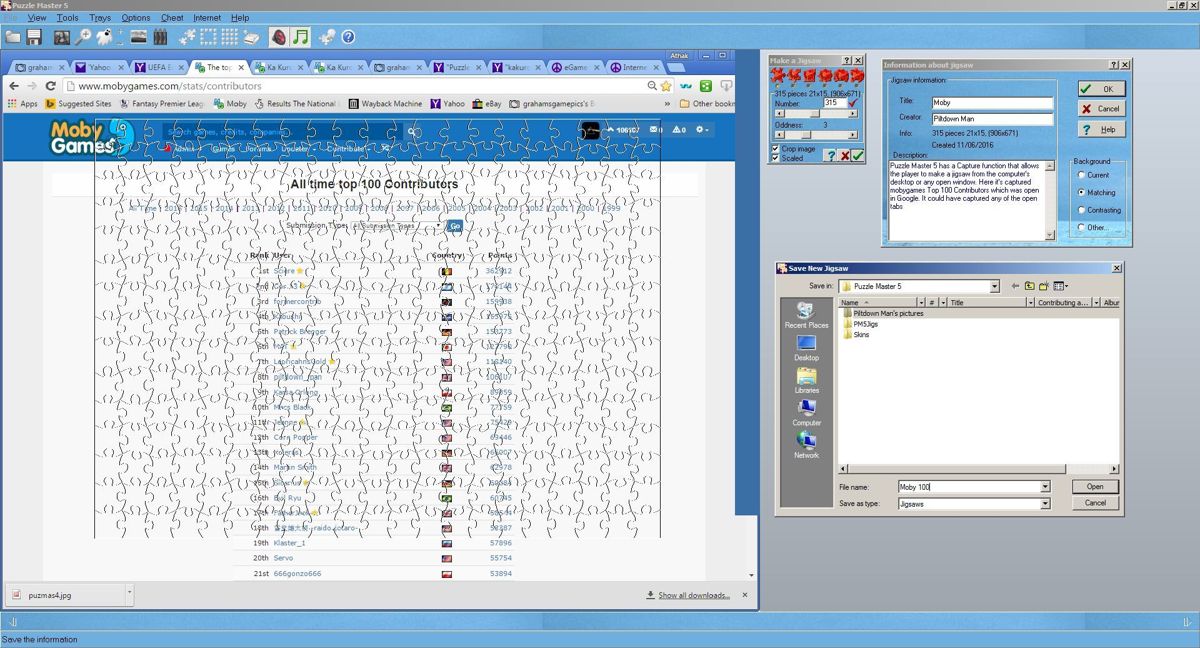Image resolution: width=1200 pixels, height=648 pixels.
Task: Click Network in save dialog places
Action: pyautogui.click(x=806, y=445)
